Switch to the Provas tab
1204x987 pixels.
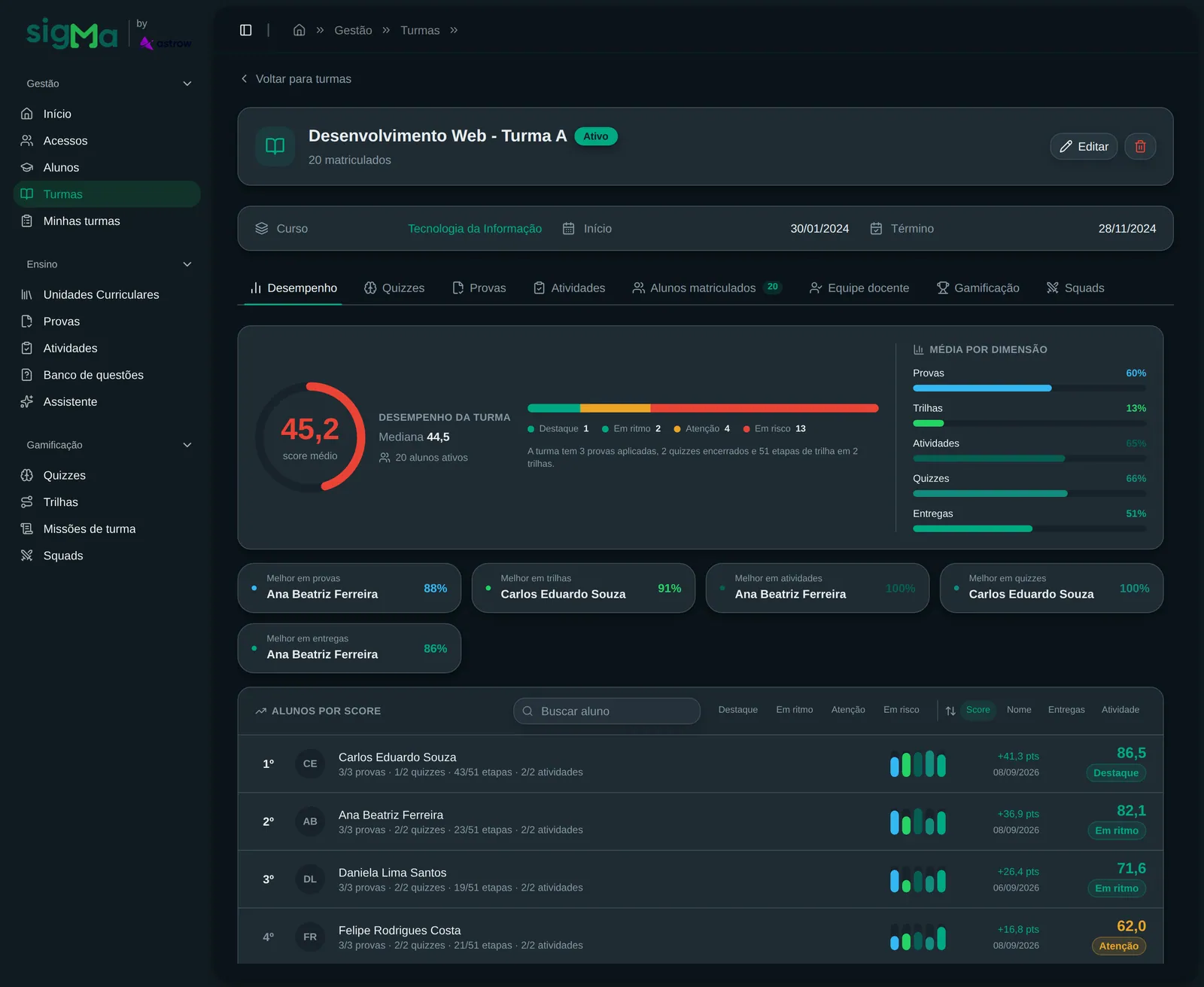click(x=479, y=288)
